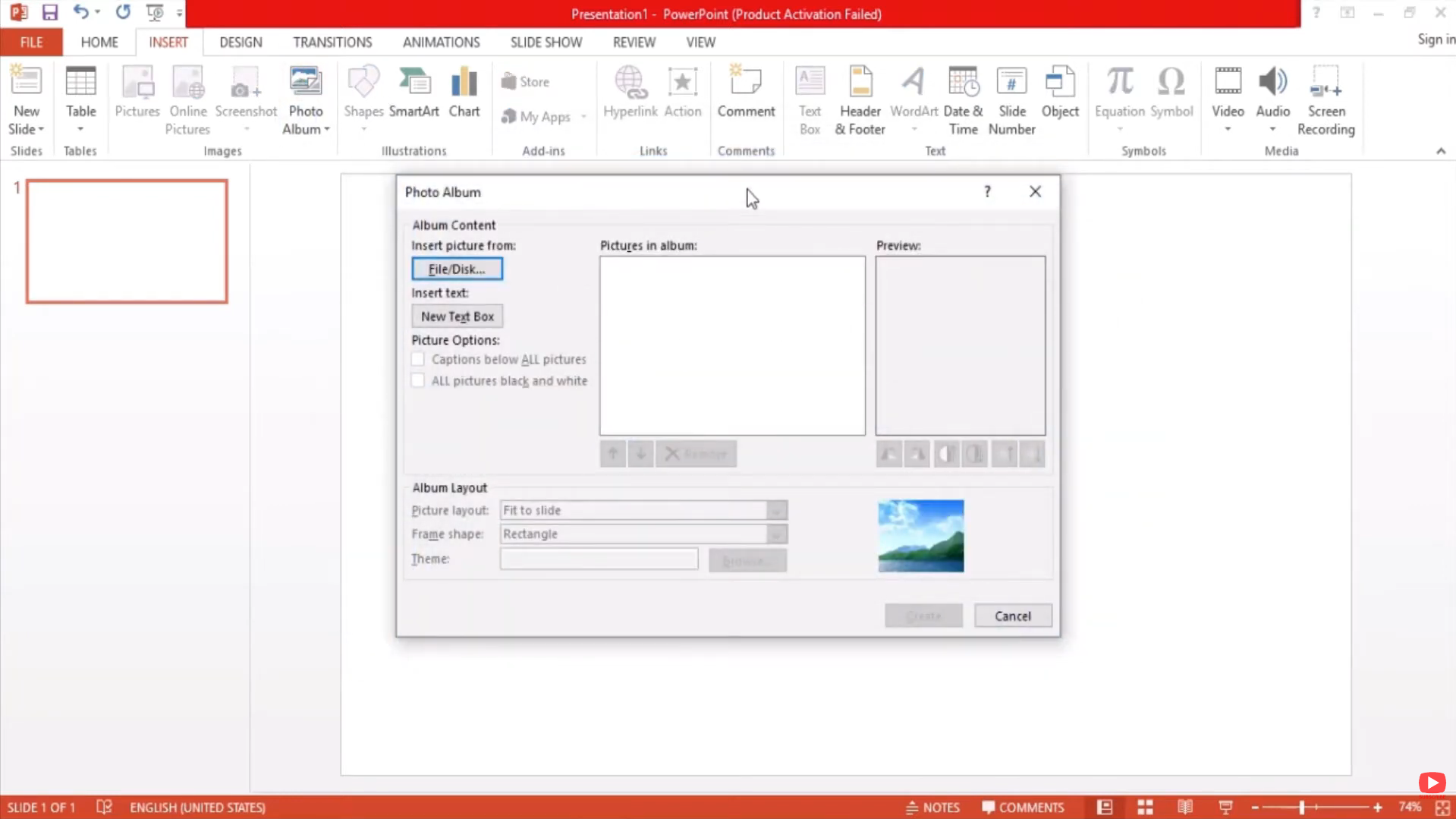Image resolution: width=1456 pixels, height=819 pixels.
Task: Click the Pictures in album list box
Action: click(732, 345)
